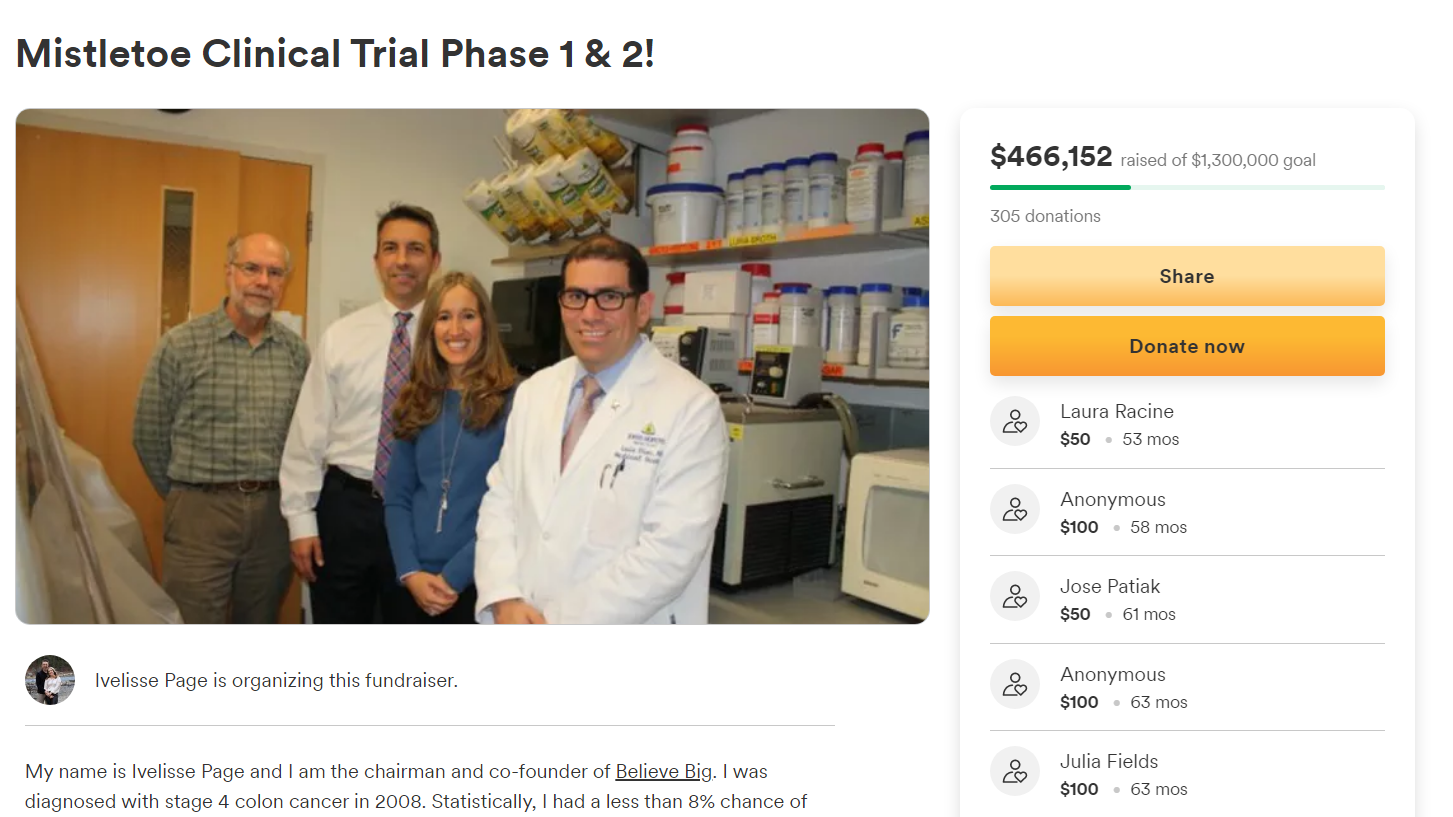The height and width of the screenshot is (817, 1453).
Task: Click Ivelisse Page is organizing text
Action: (276, 681)
